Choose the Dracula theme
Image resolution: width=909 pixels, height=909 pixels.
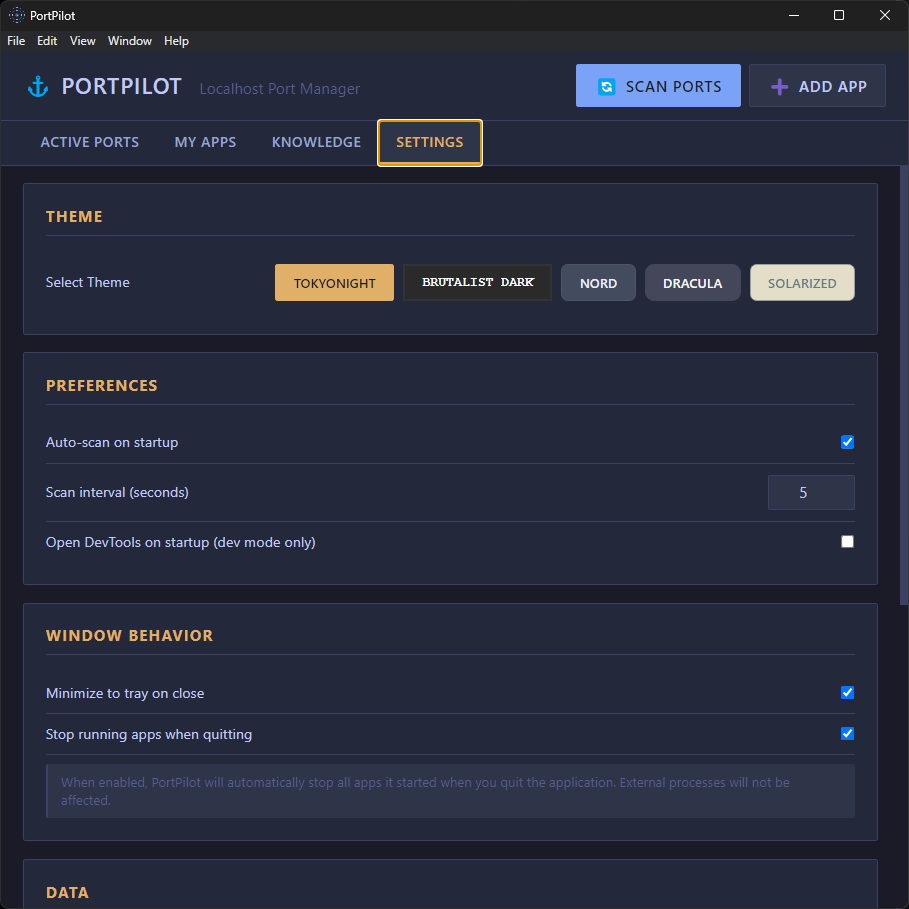point(692,283)
